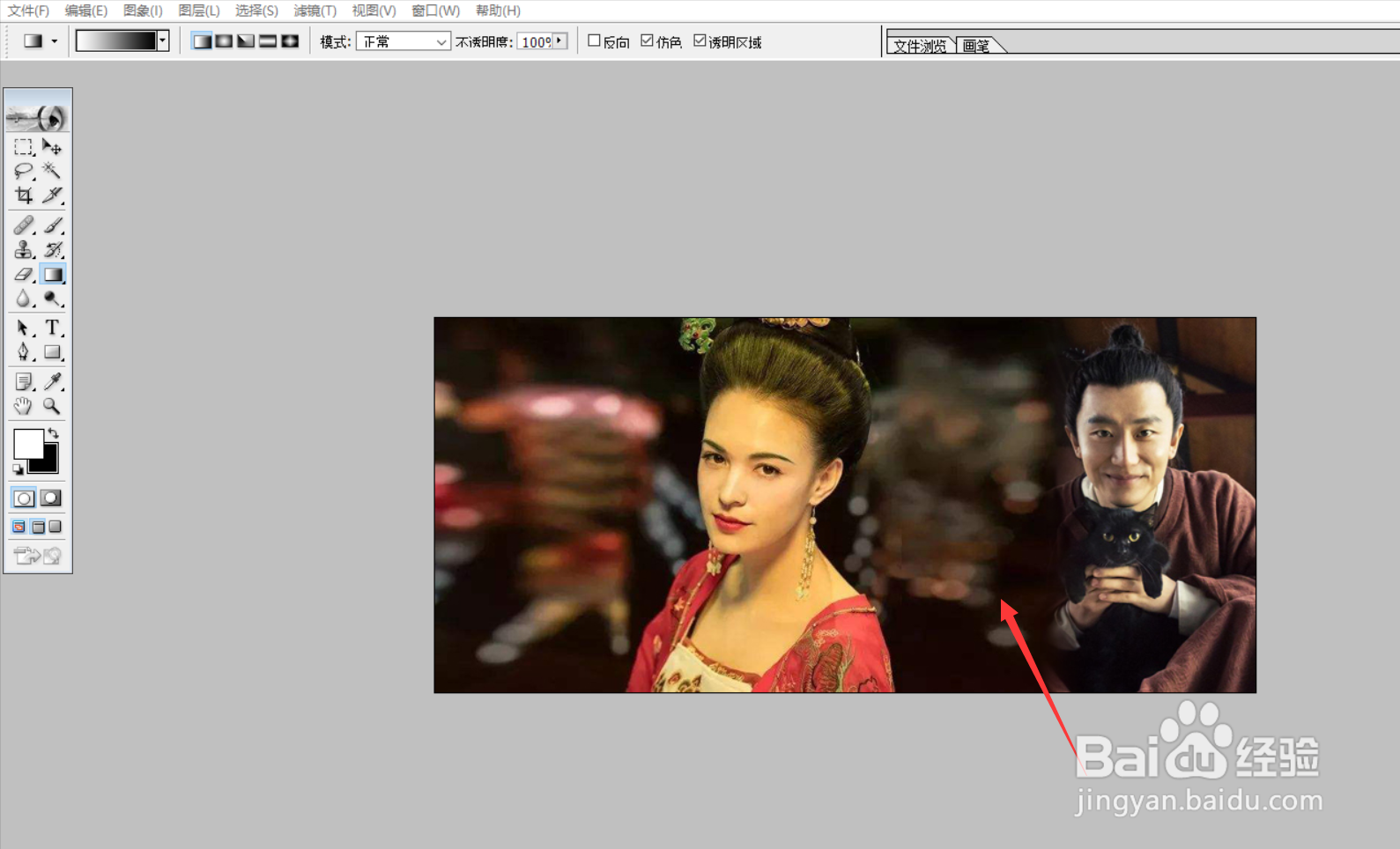Screen dimensions: 1400x849
Task: Select the Zoom tool
Action: [52, 406]
